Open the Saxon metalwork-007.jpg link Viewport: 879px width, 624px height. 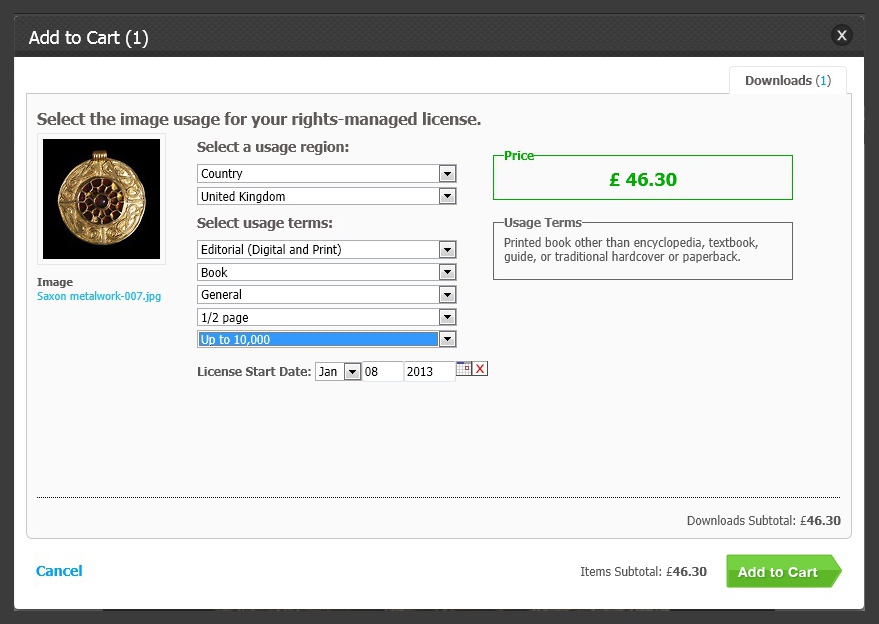[x=99, y=296]
